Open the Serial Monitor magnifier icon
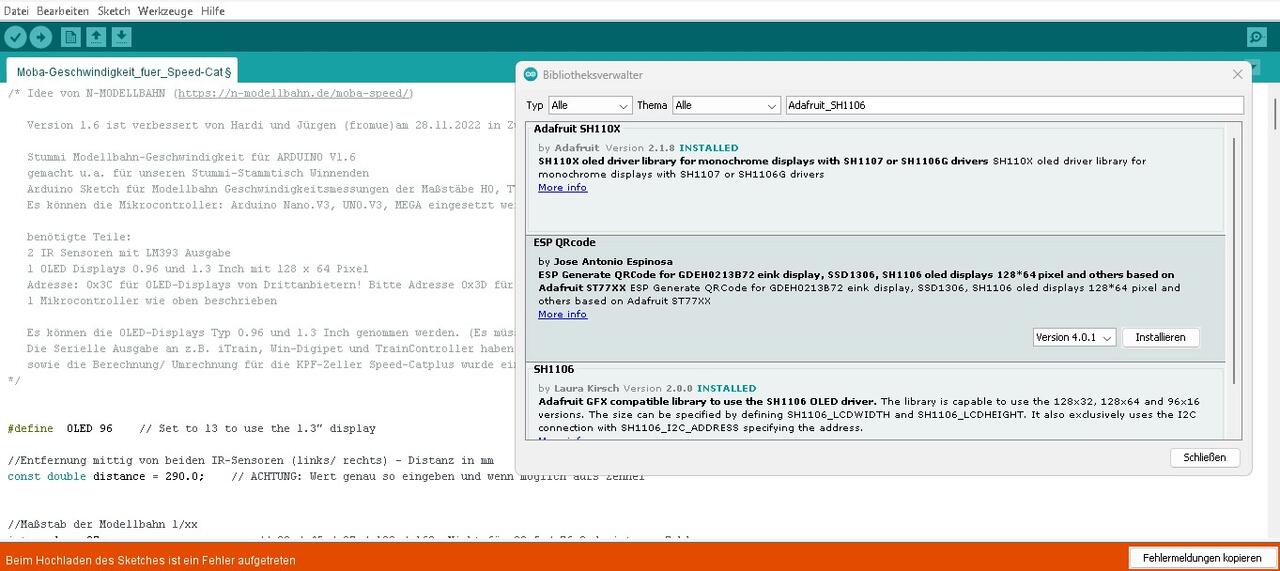 click(1256, 37)
